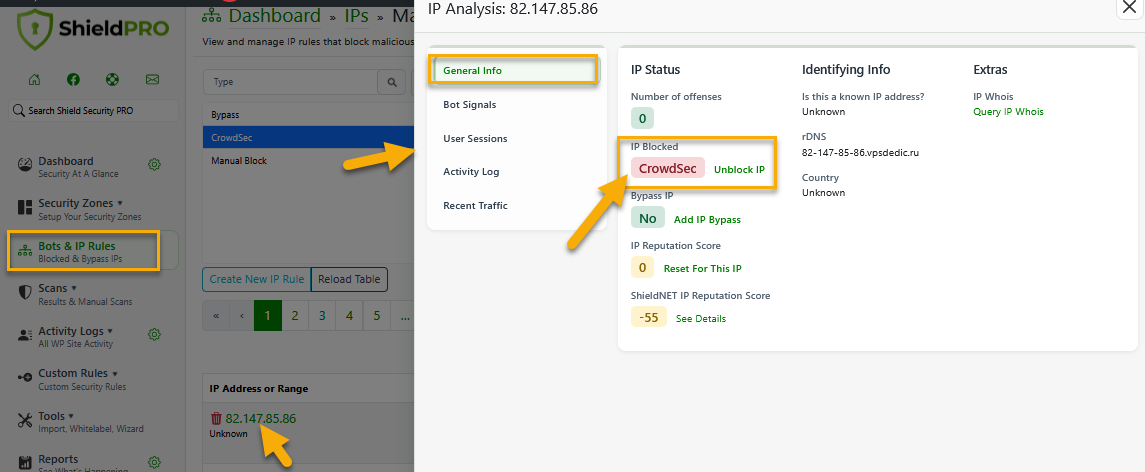Click the Security Zones grid icon
The image size is (1145, 472).
point(25,208)
